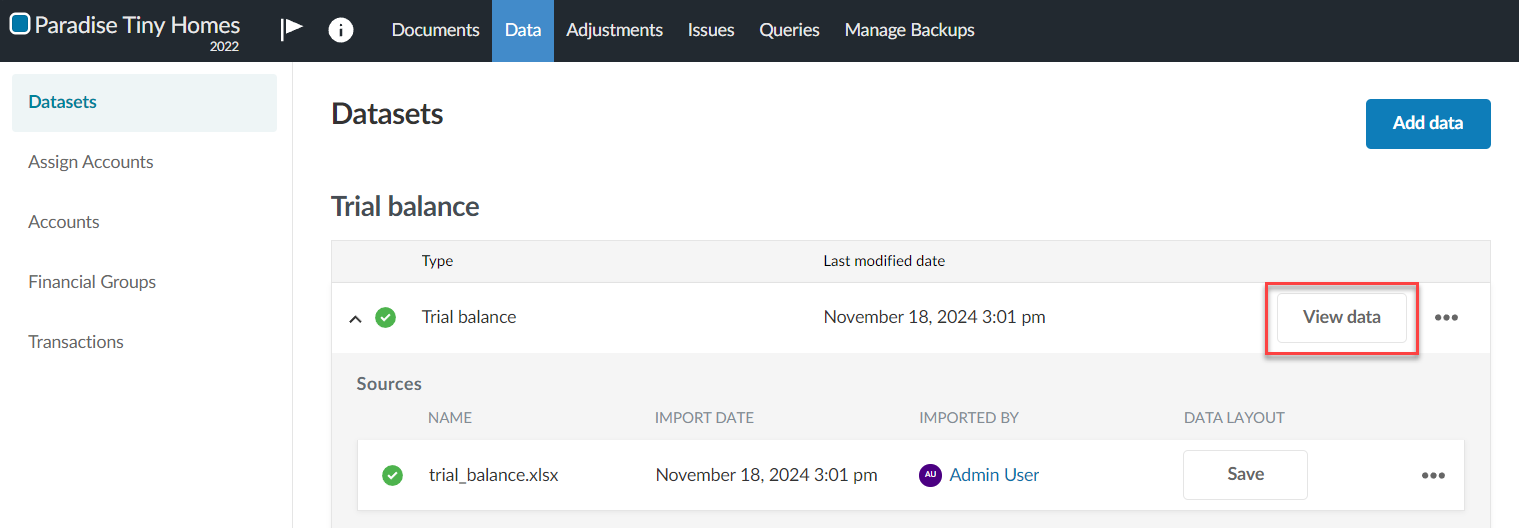
Task: Open the Documents tab
Action: 435,30
